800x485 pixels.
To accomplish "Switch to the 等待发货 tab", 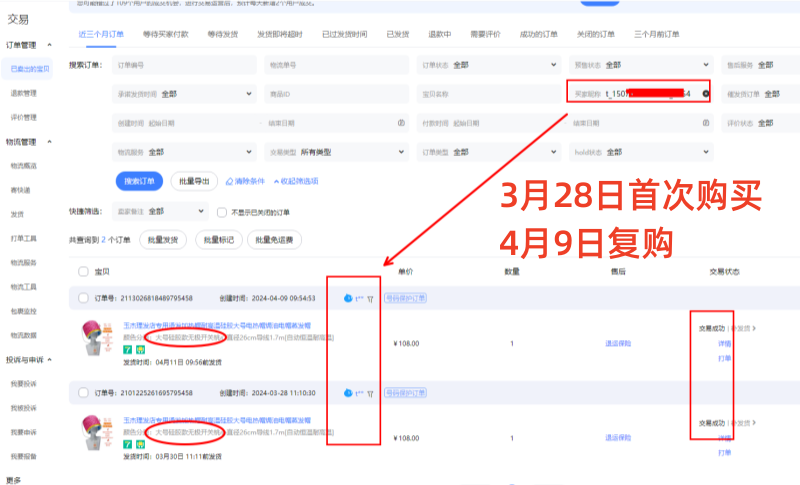I will coord(222,34).
